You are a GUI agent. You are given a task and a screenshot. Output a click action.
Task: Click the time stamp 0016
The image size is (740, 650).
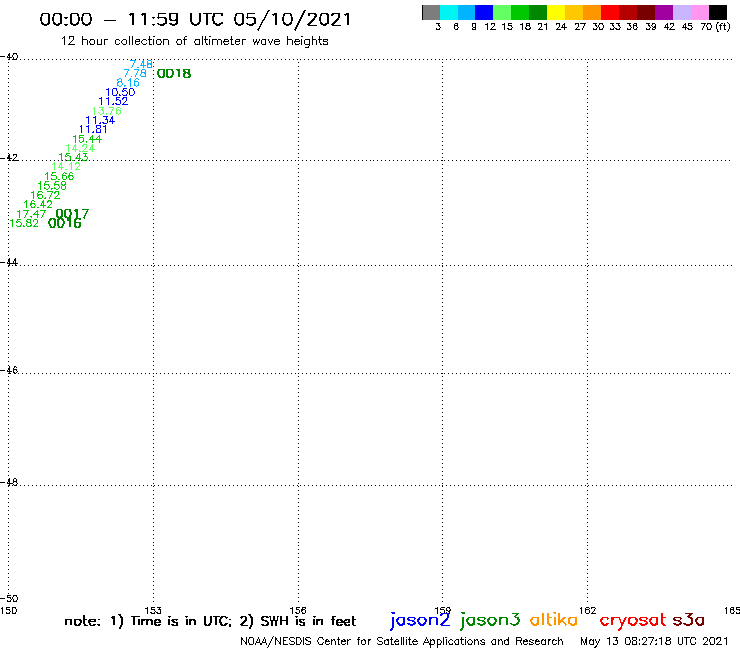tap(65, 223)
